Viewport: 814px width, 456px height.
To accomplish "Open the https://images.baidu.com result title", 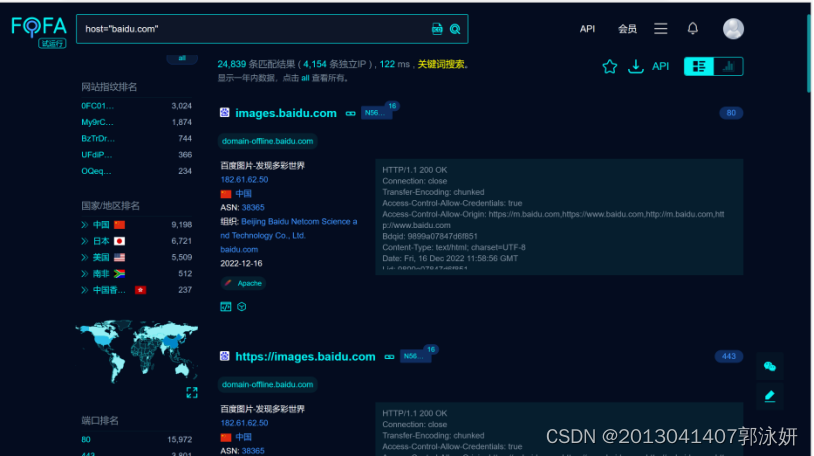I will tap(305, 357).
